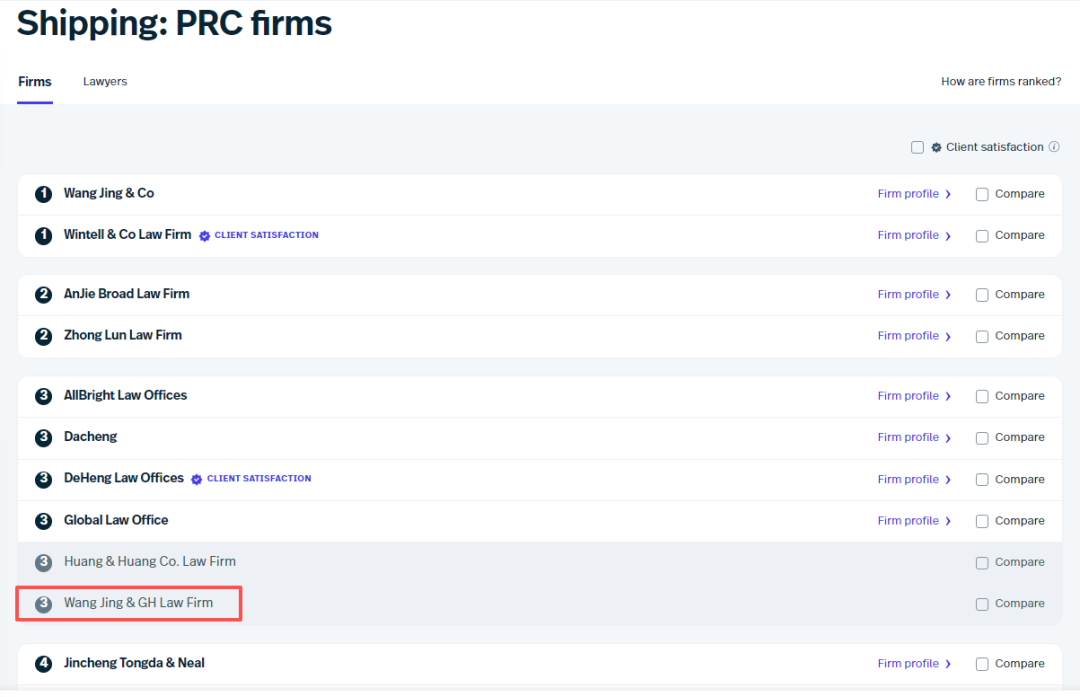Screen dimensions: 1080x697
Task: Select the Firms tab
Action: [34, 81]
